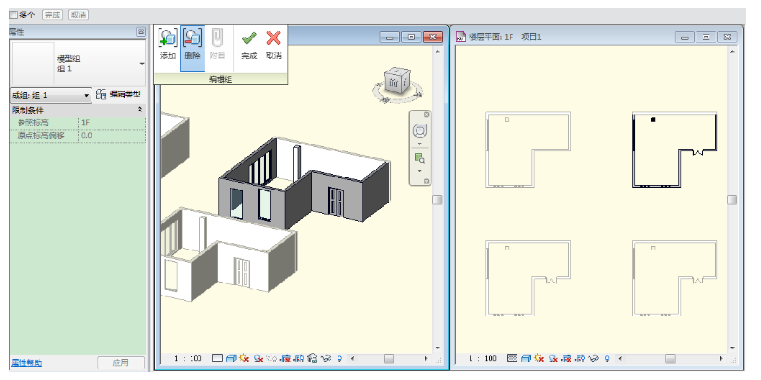Click the 楼层平面: 1F window title icon
761x380 pixels.
coord(461,37)
